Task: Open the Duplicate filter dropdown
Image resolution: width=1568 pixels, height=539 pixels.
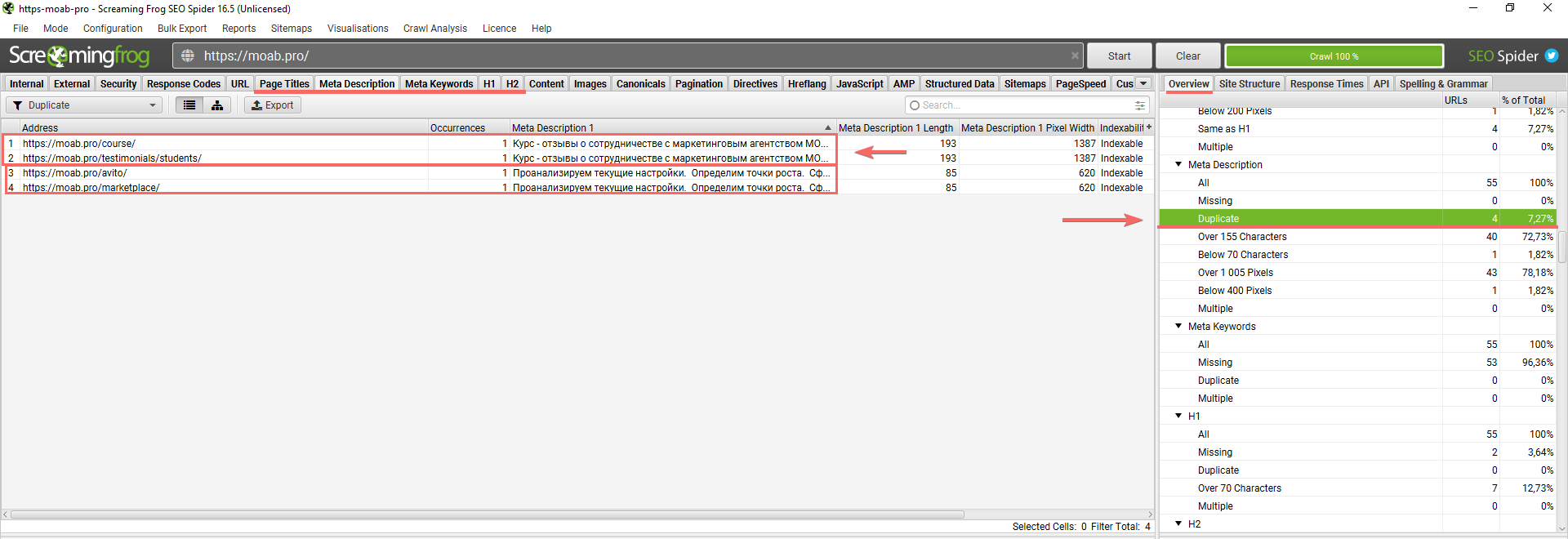Action: (x=84, y=105)
